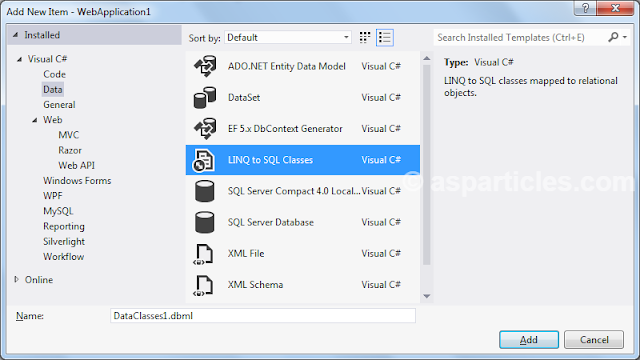
Task: Switch to the medium icons grid view
Action: (x=365, y=38)
